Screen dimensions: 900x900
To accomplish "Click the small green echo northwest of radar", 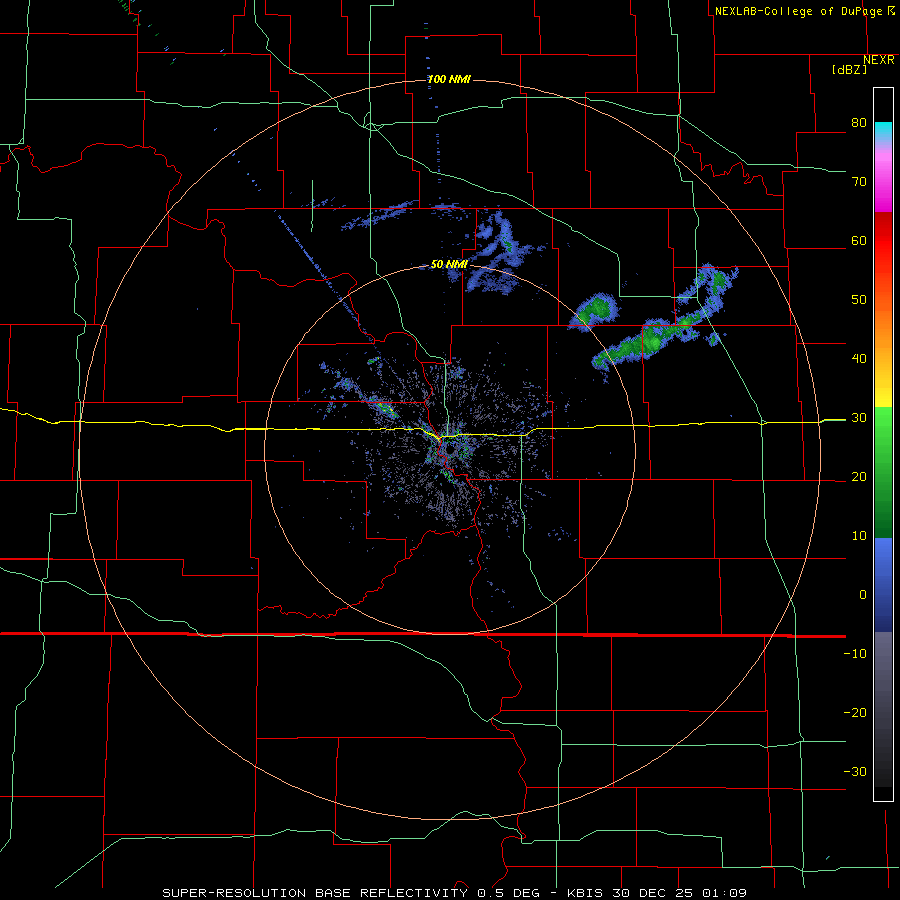I will coord(383,408).
